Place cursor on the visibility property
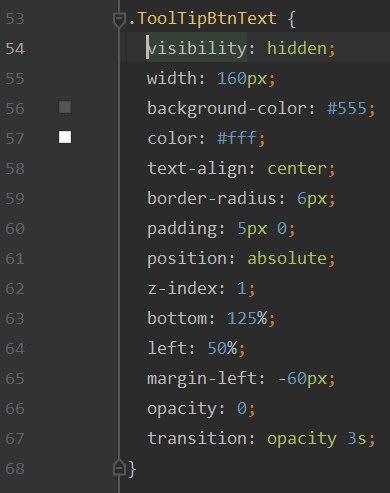Screen dimensions: 390x493 click(197, 49)
